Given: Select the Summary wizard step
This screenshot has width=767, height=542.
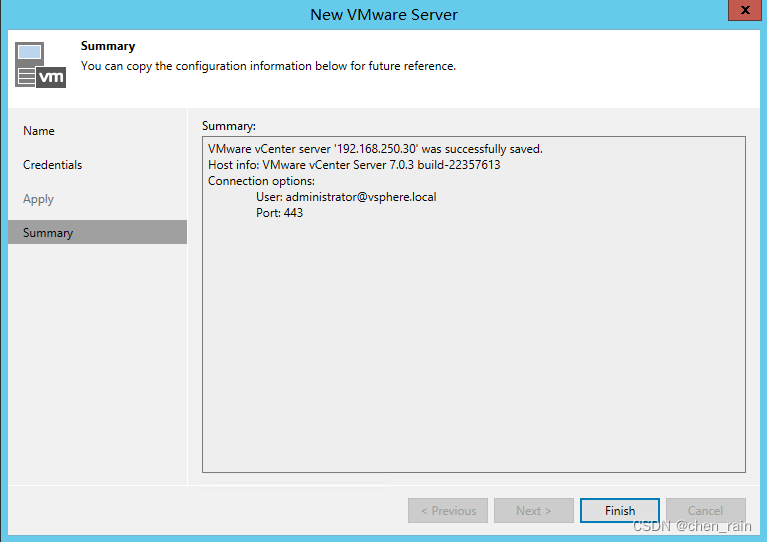Looking at the screenshot, I should (97, 232).
